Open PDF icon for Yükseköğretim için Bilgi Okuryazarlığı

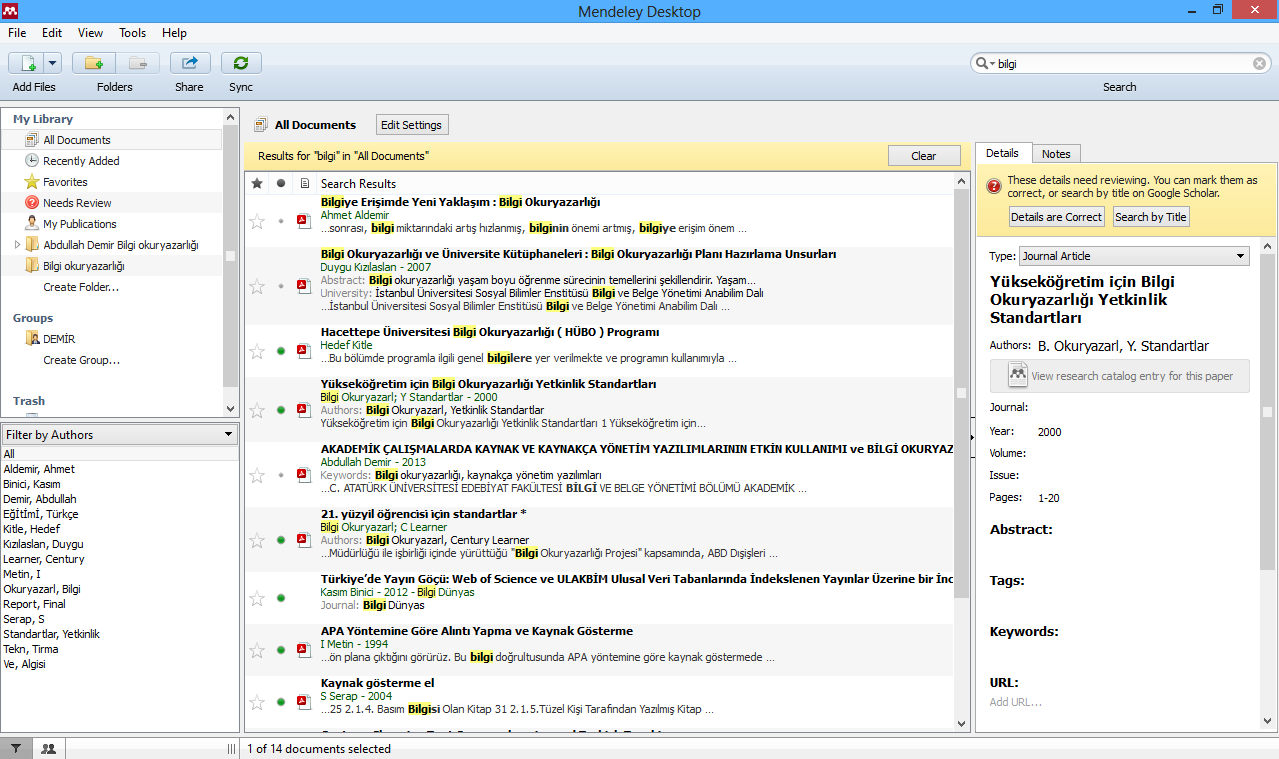point(304,410)
